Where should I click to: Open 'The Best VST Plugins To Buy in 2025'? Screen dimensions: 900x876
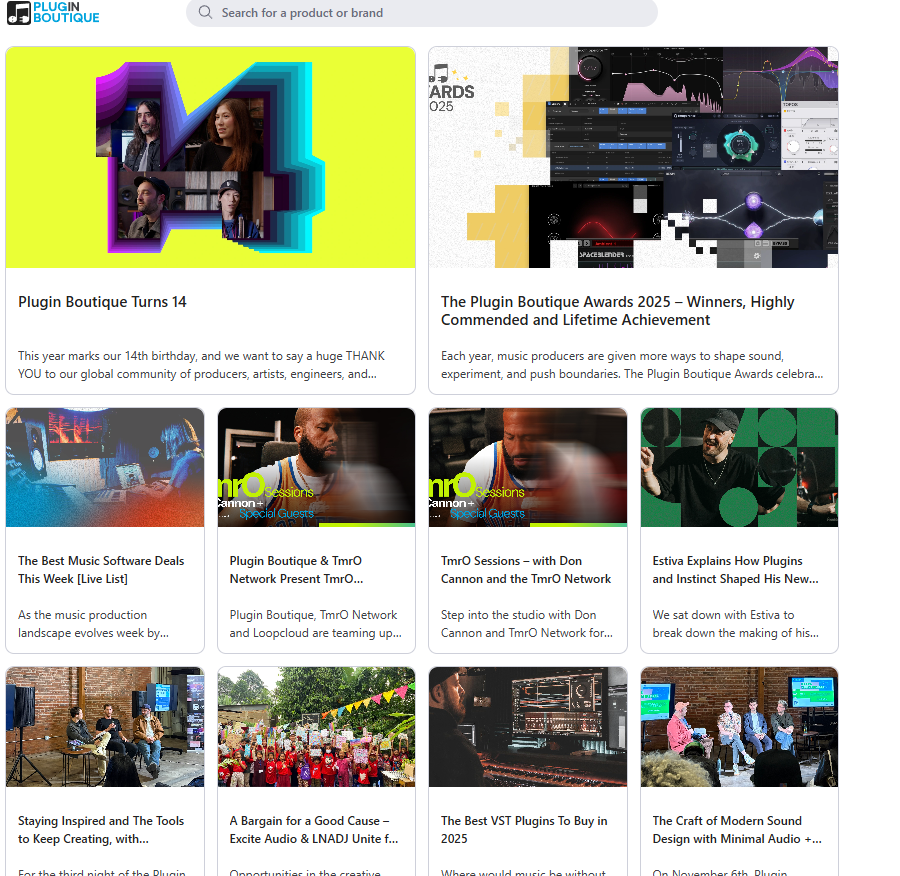coord(524,830)
